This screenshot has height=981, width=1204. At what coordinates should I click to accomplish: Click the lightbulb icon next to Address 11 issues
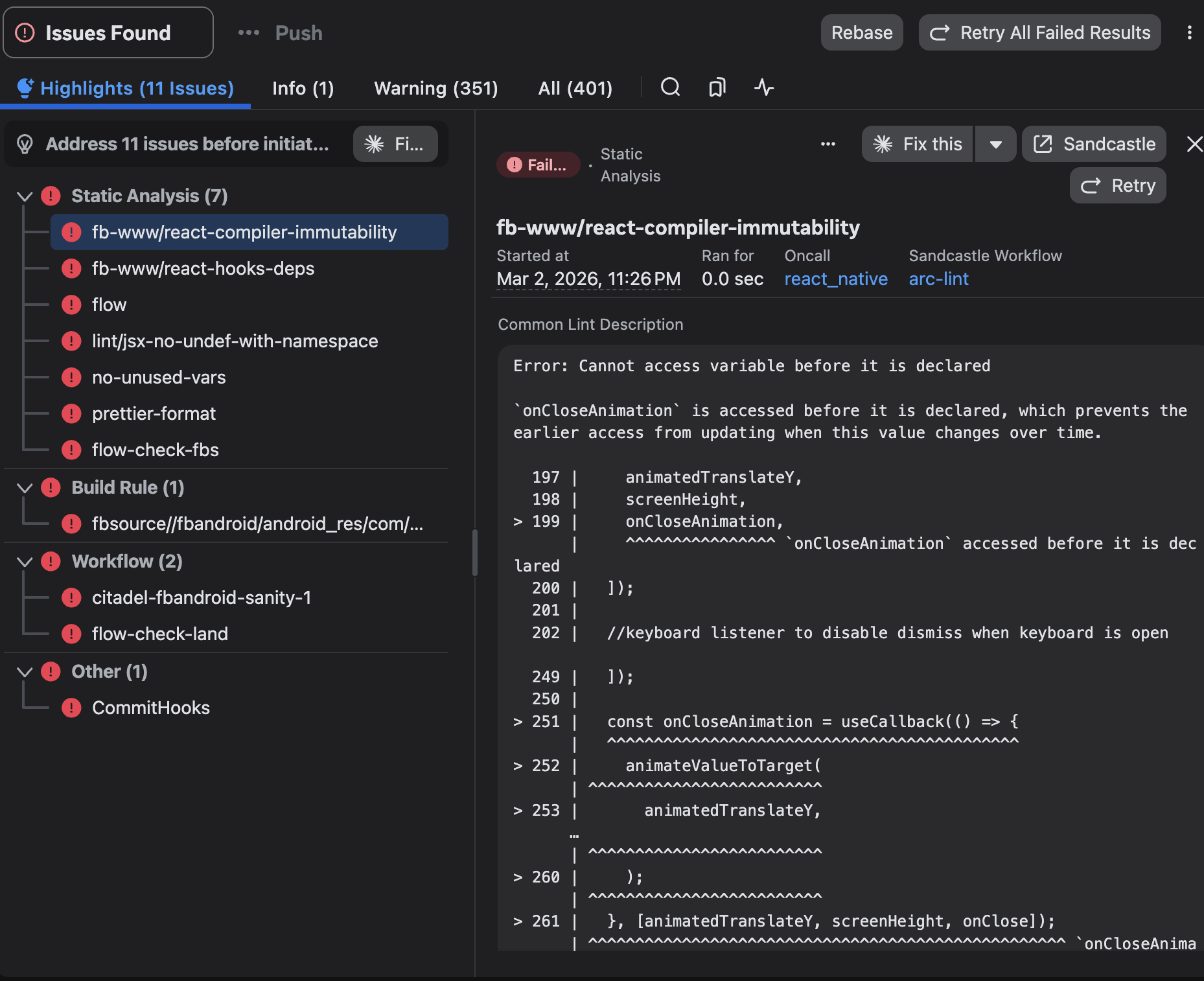[x=25, y=144]
